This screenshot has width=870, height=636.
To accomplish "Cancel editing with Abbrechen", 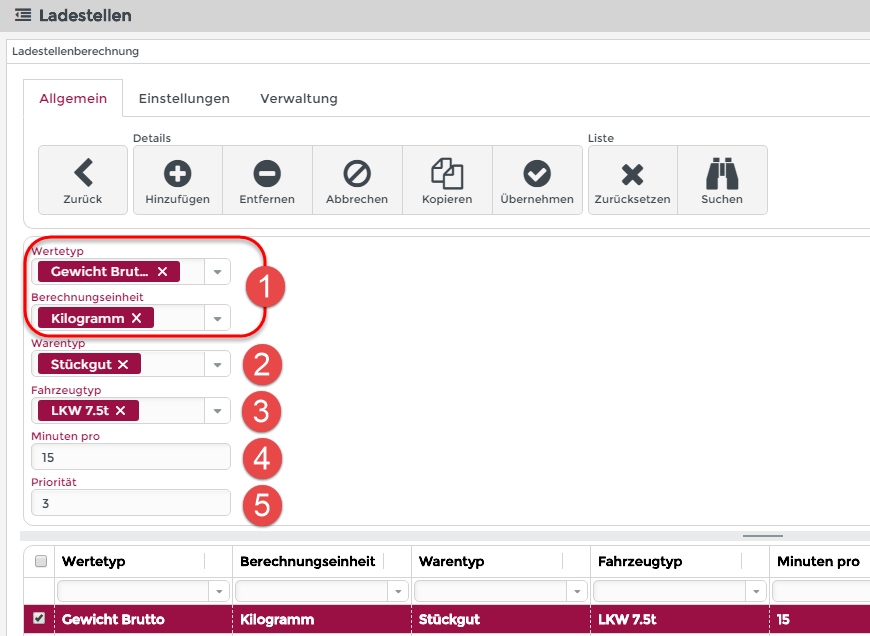I will click(357, 180).
